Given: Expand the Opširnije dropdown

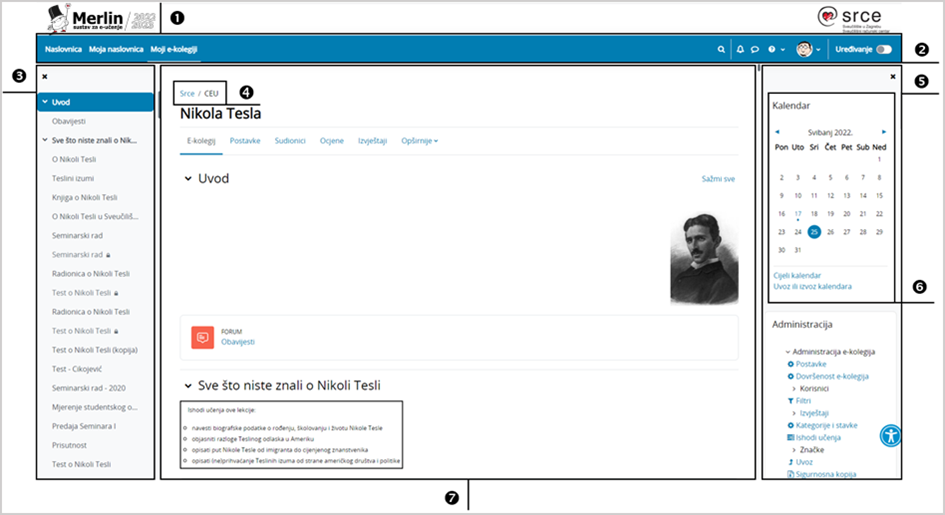Looking at the screenshot, I should click(420, 141).
